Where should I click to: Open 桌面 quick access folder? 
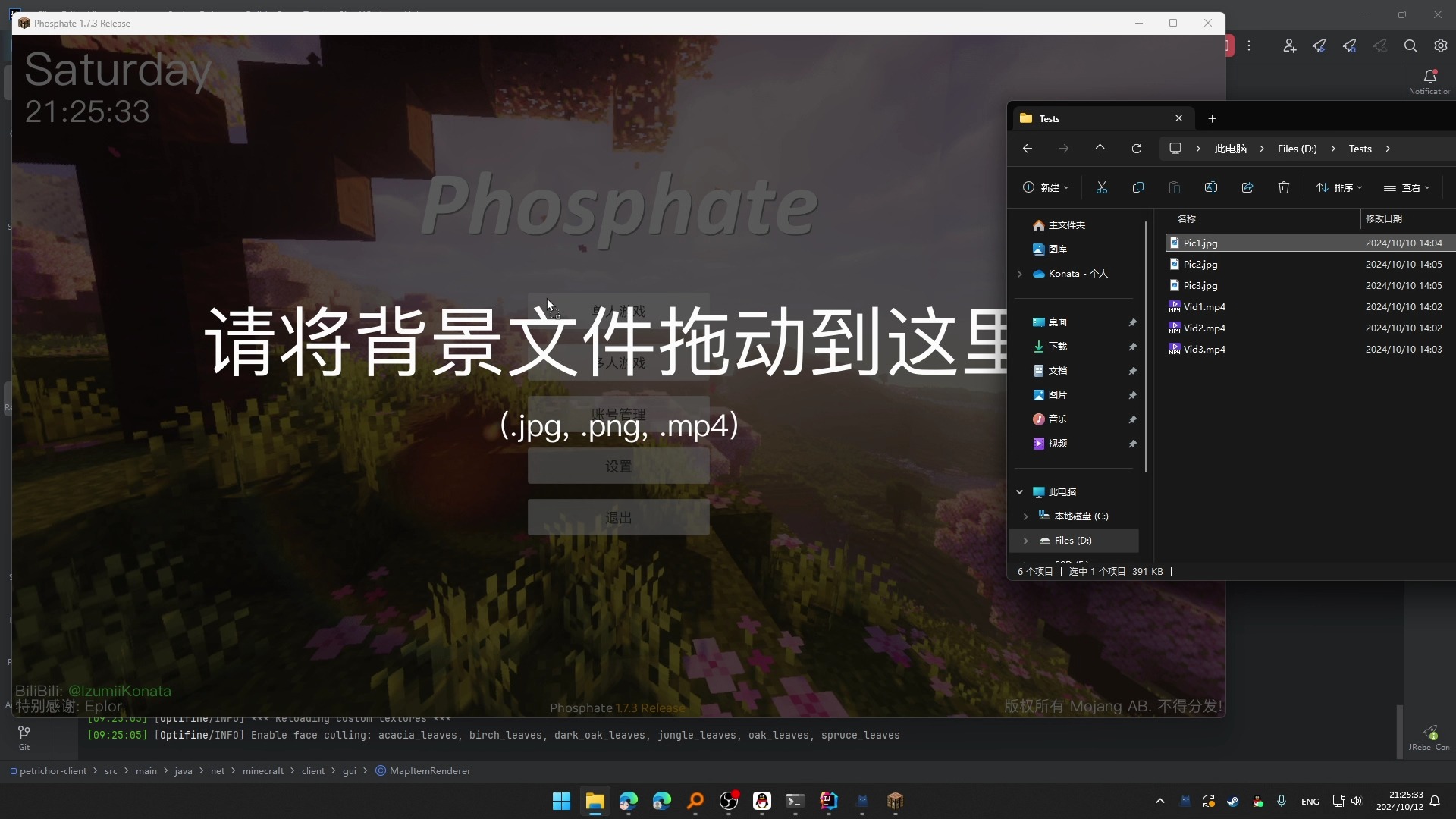1050,322
